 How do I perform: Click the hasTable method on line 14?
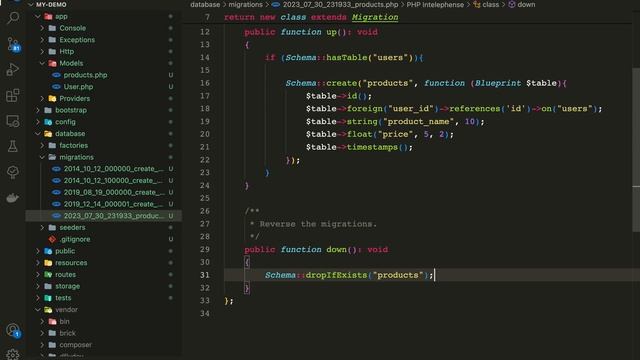347,58
